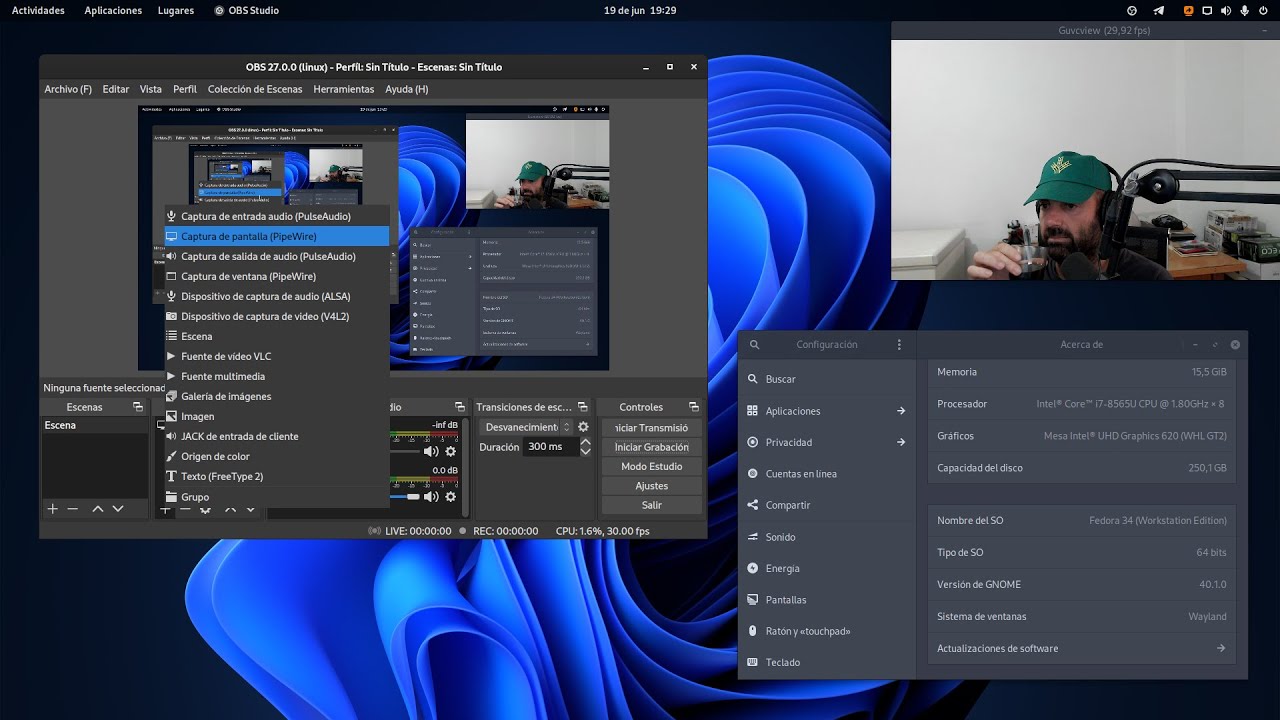Add an Origen de color source
Image resolution: width=1280 pixels, height=720 pixels.
point(276,456)
